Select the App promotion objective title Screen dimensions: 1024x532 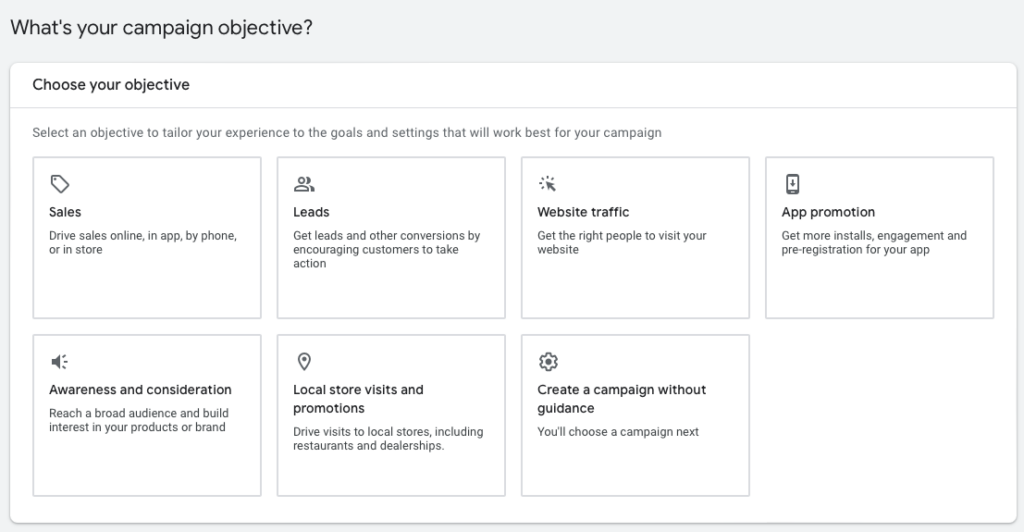coord(828,212)
